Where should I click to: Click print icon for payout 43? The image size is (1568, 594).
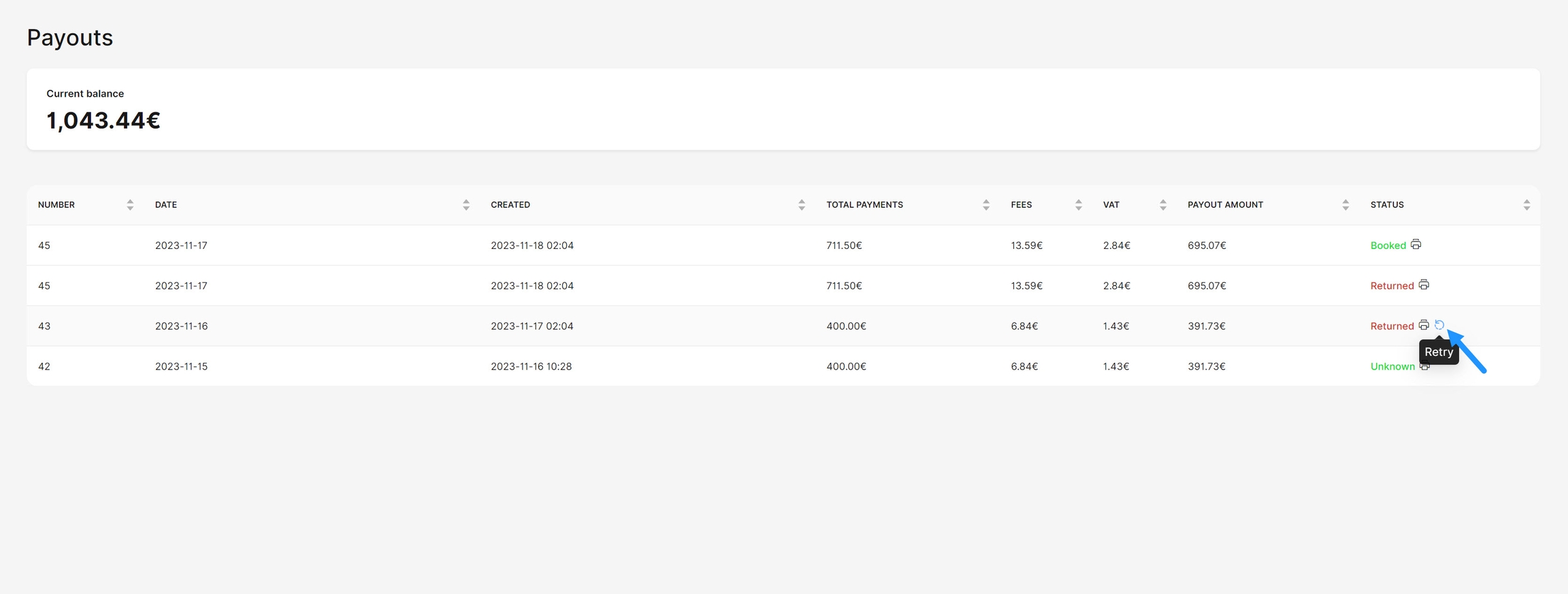(x=1424, y=325)
